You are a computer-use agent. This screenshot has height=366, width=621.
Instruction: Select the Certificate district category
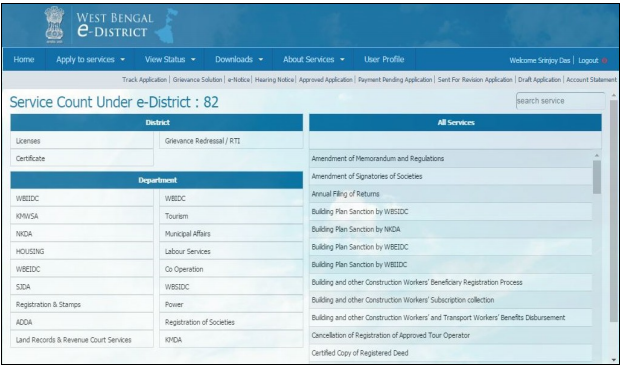[x=82, y=158]
